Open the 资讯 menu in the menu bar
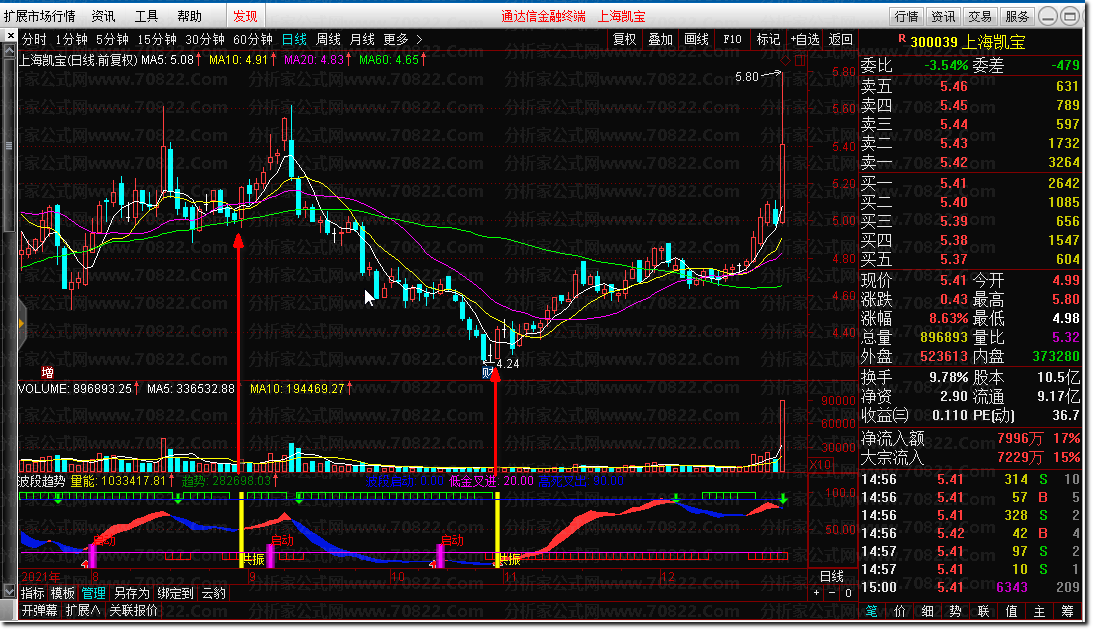 103,15
